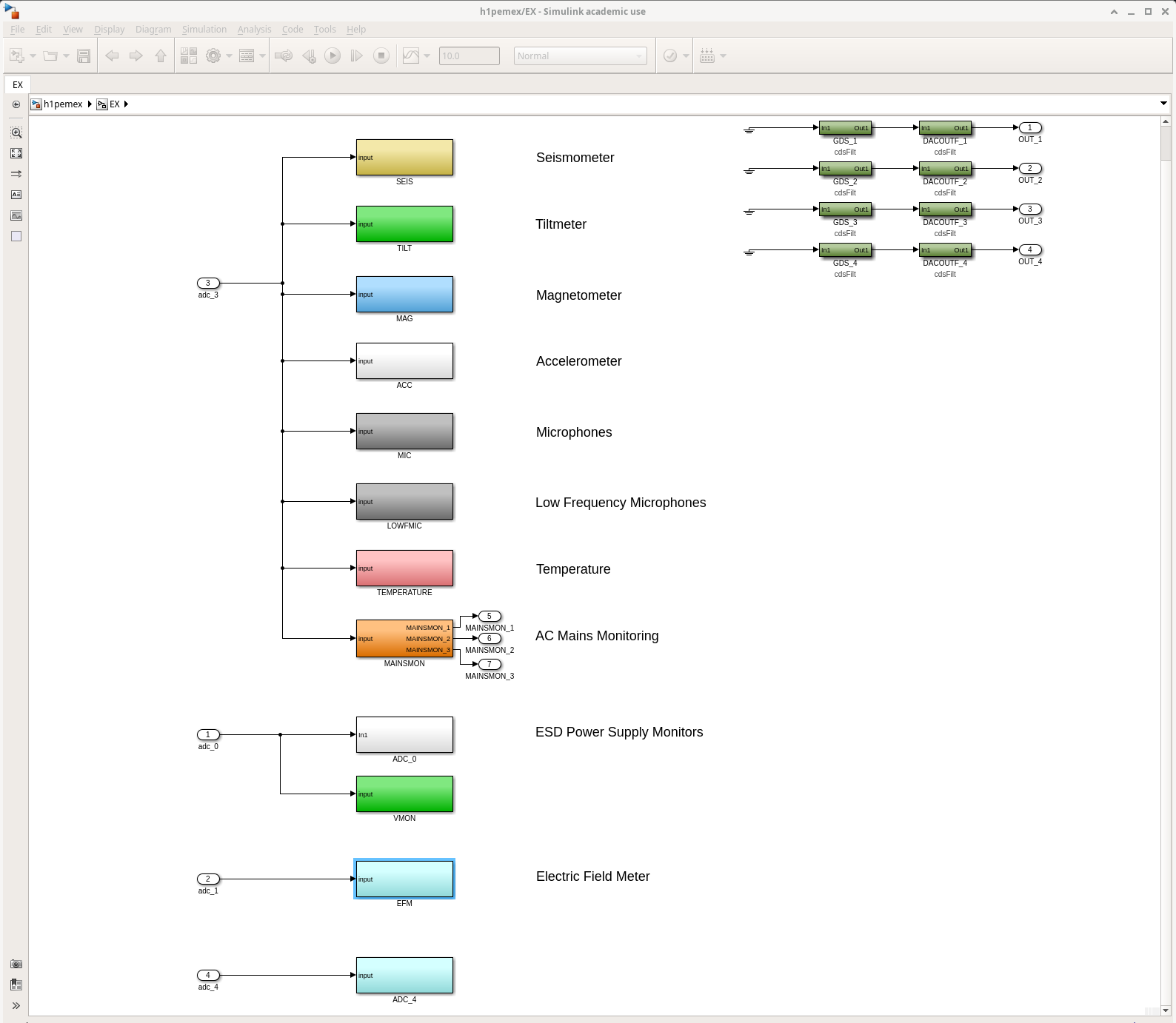The image size is (1176, 1023).
Task: Click the Save model icon
Action: click(x=84, y=56)
